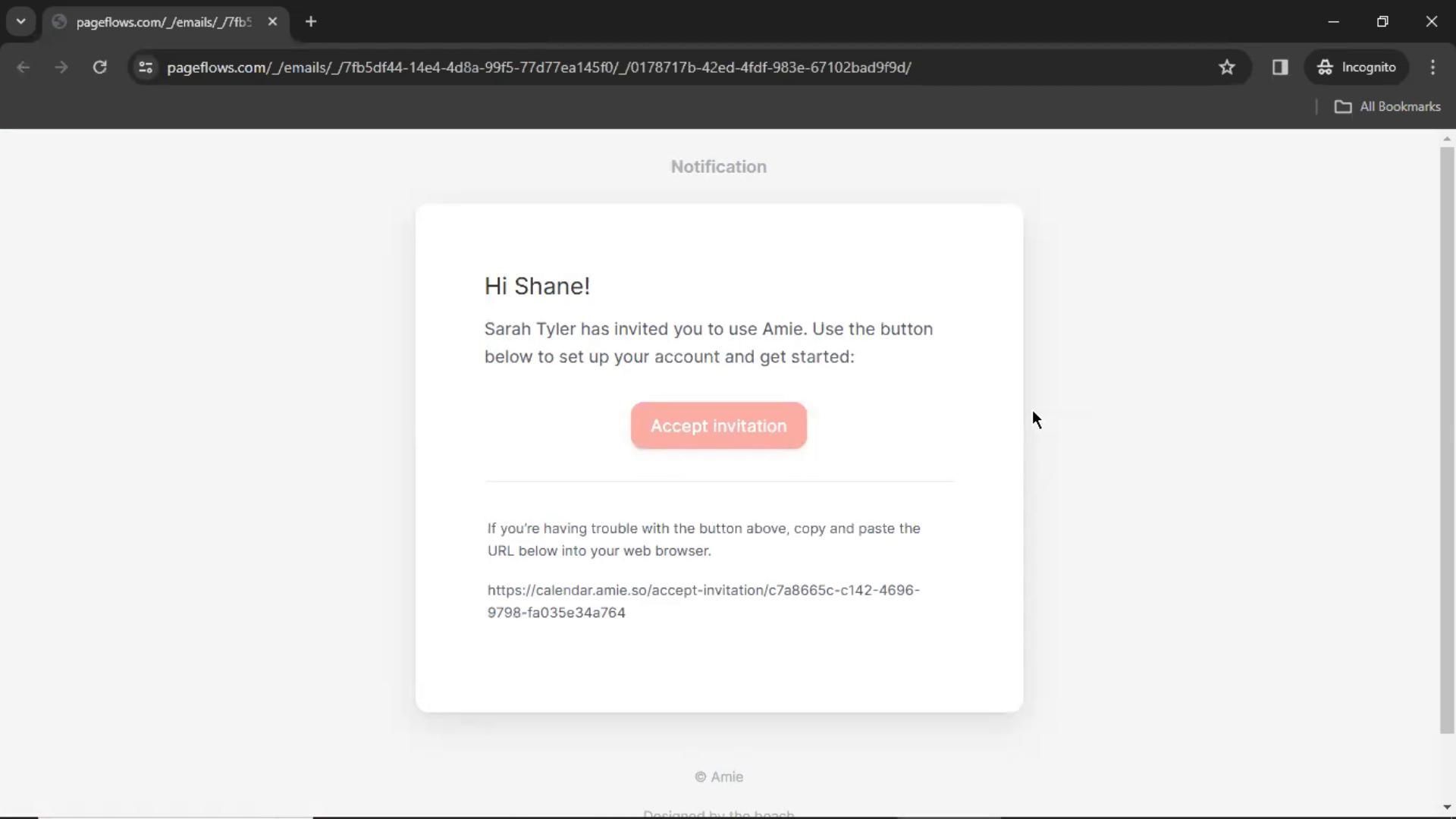Select the pageflows.com emails tab
1456x819 pixels.
tap(163, 22)
